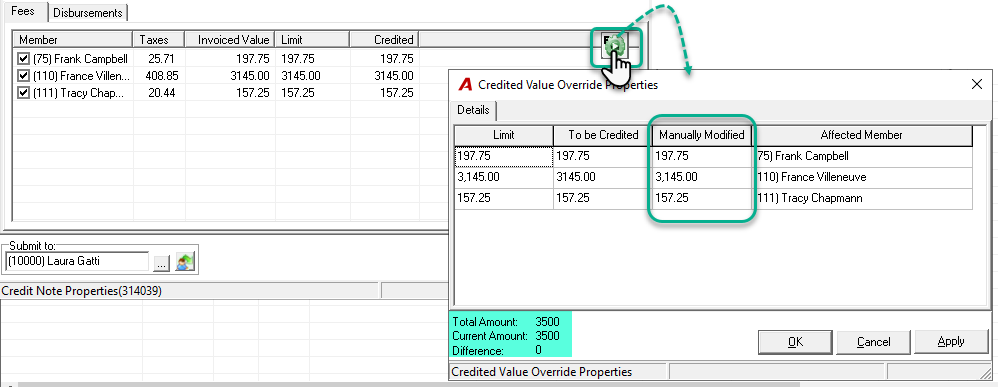
Task: Uncheck the Frank Campbell member checkbox
Action: tap(24, 59)
